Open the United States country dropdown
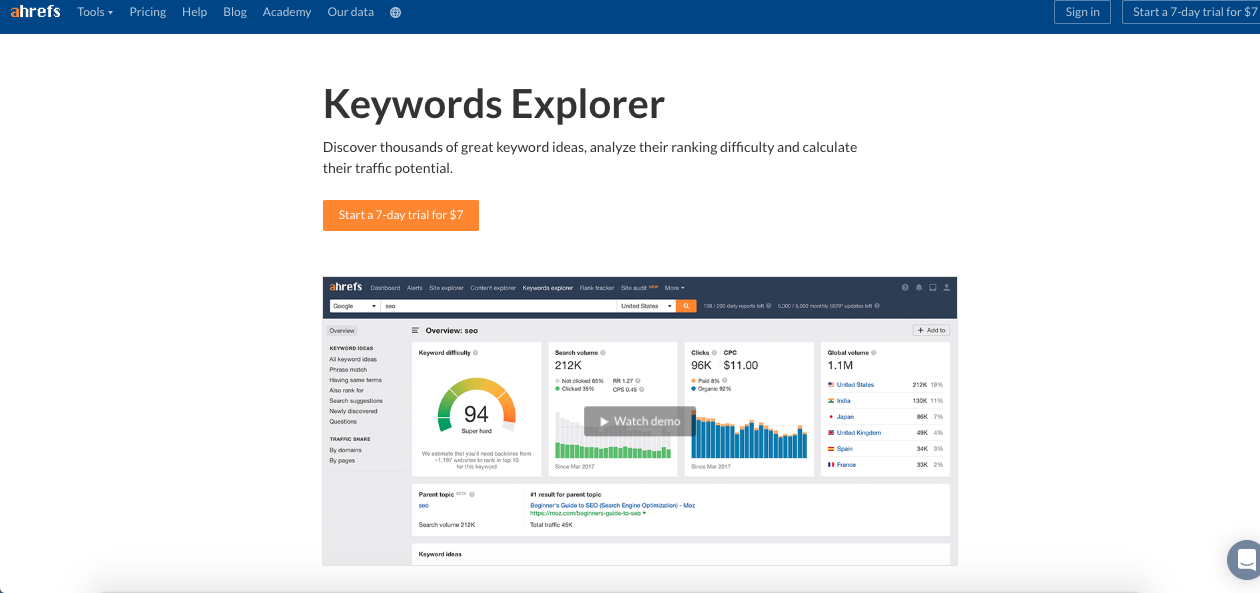 pyautogui.click(x=646, y=306)
